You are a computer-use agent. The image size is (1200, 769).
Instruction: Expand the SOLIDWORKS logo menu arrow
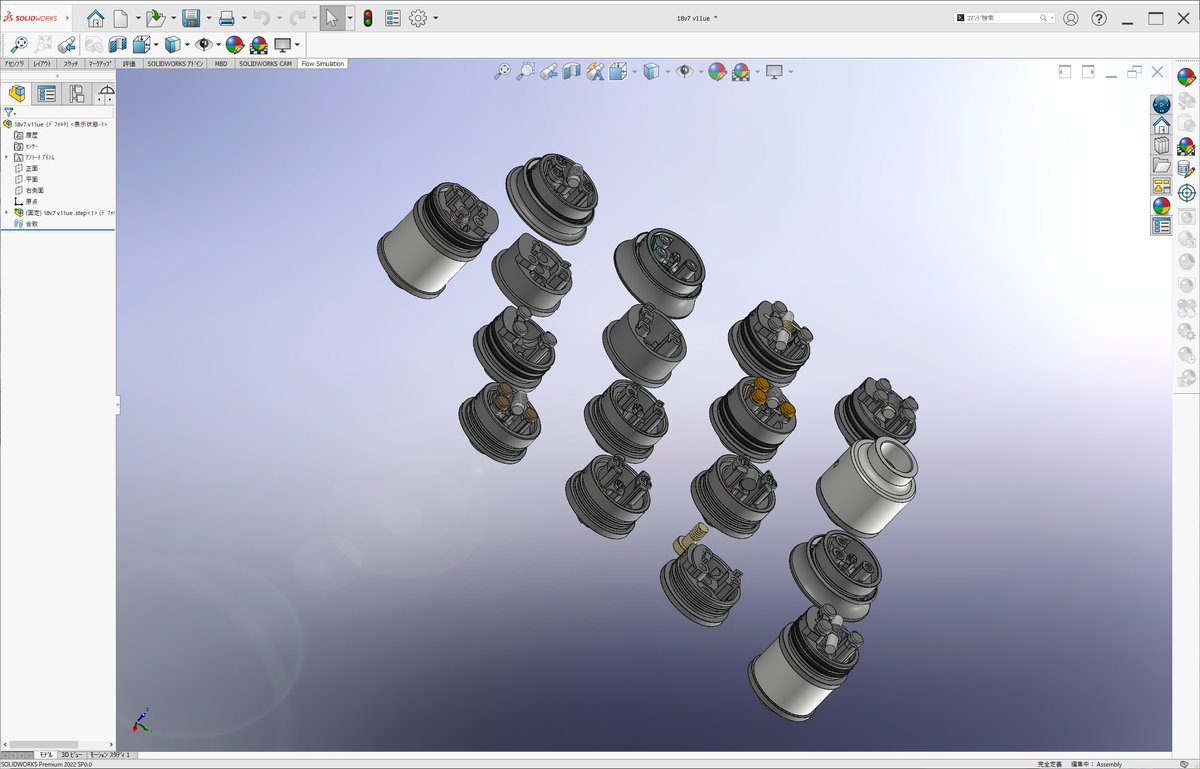click(68, 18)
